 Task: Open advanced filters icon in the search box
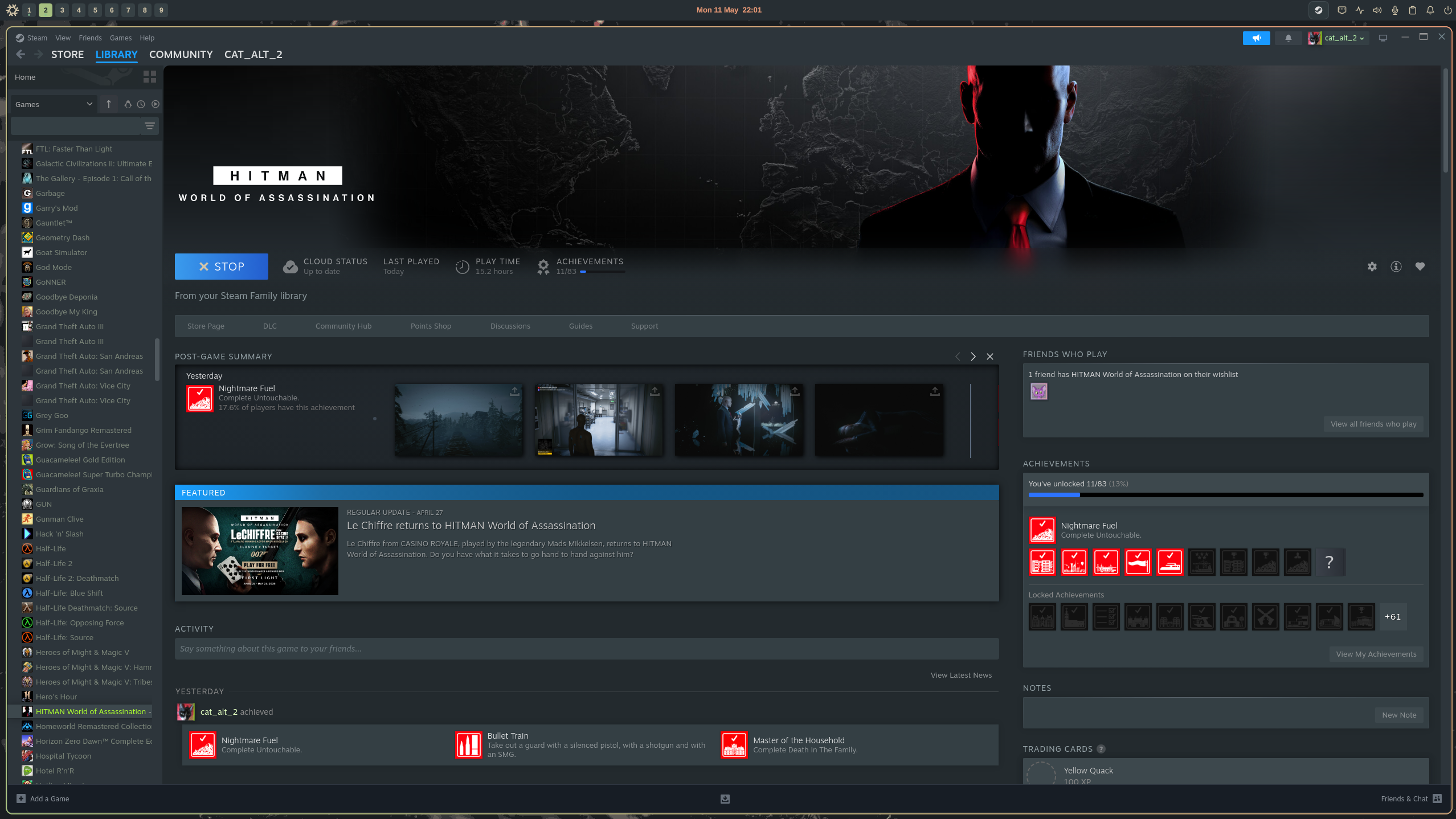[150, 126]
